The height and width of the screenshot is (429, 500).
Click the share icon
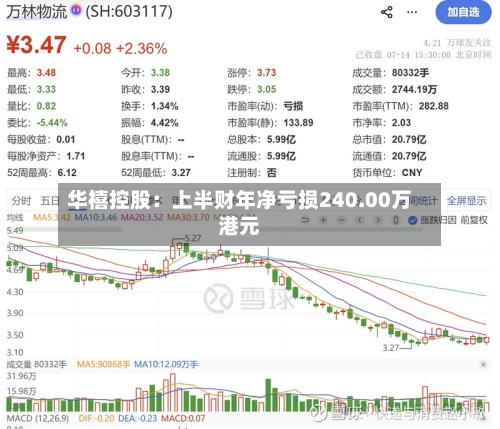(x=387, y=13)
